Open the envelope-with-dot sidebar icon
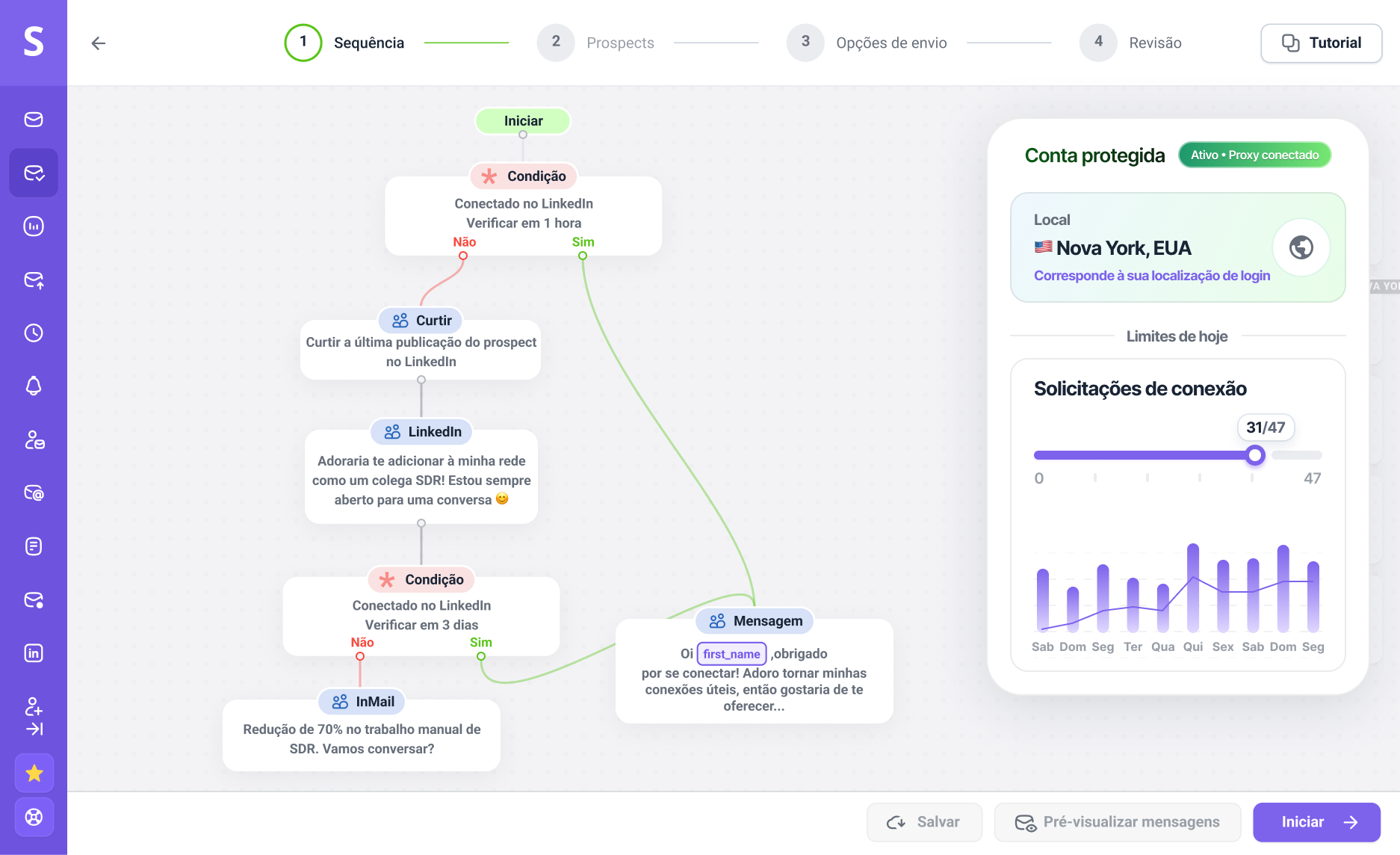The width and height of the screenshot is (1400, 855). click(34, 599)
